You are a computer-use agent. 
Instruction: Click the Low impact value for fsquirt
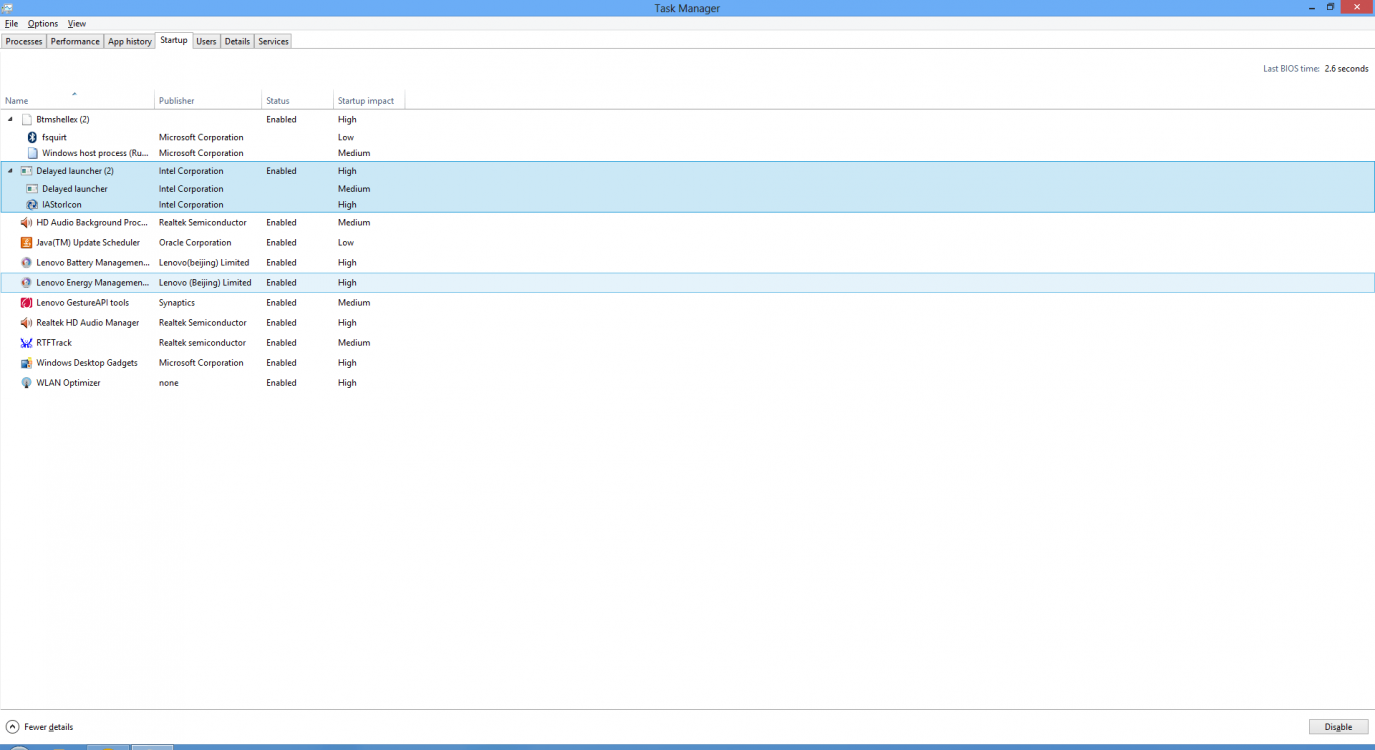coord(346,137)
